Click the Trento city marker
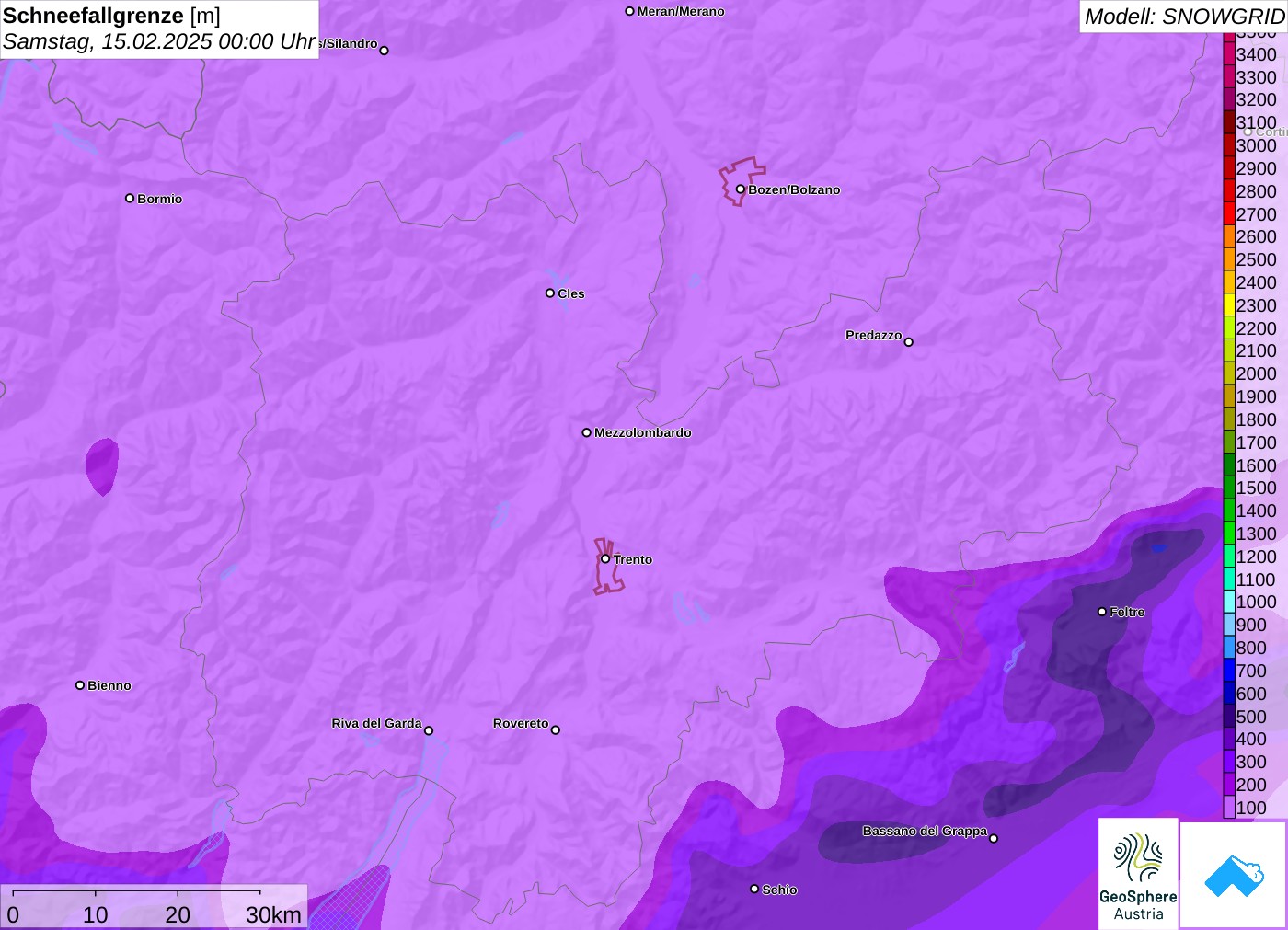This screenshot has width=1288, height=930. coord(605,558)
